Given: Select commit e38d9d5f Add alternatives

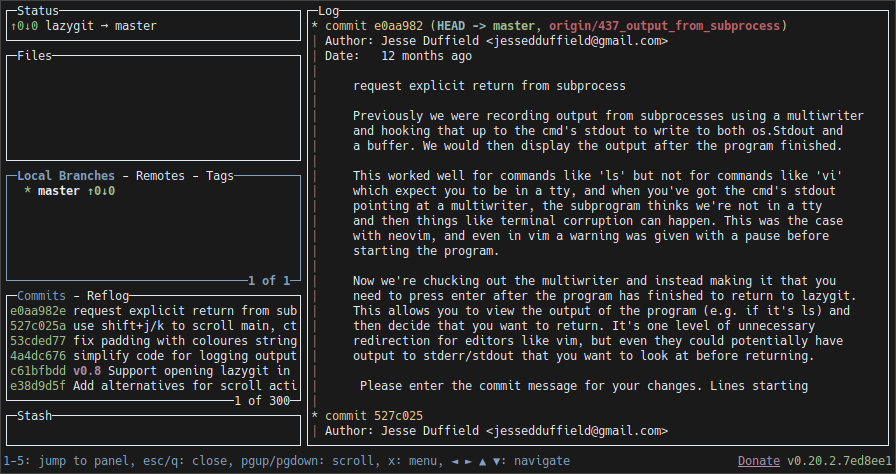Looking at the screenshot, I should pyautogui.click(x=153, y=385).
